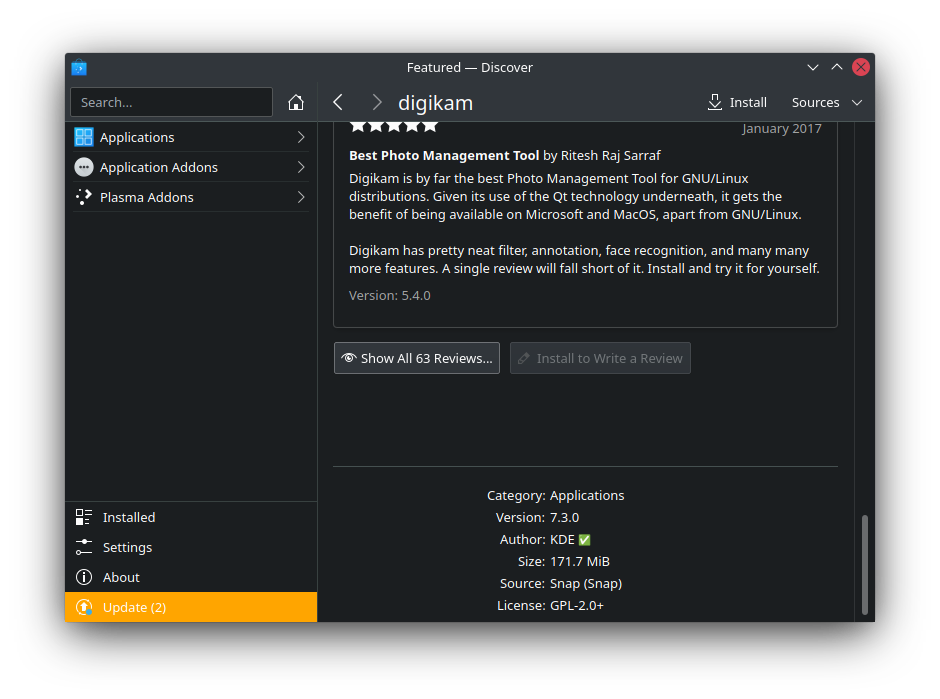This screenshot has width=940, height=699.
Task: Click the Settings sliders icon
Action: coord(84,547)
